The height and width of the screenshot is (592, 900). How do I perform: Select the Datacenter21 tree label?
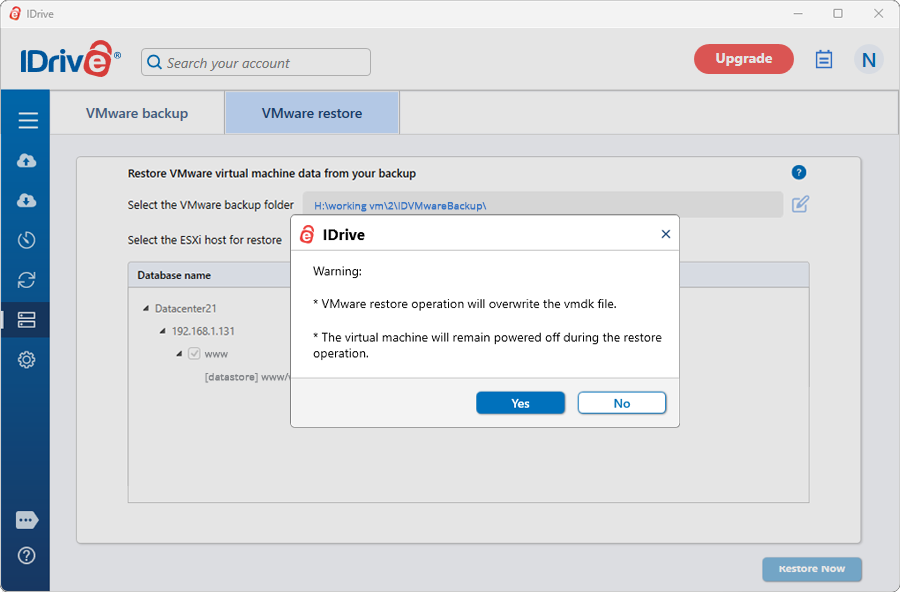[x=185, y=309]
